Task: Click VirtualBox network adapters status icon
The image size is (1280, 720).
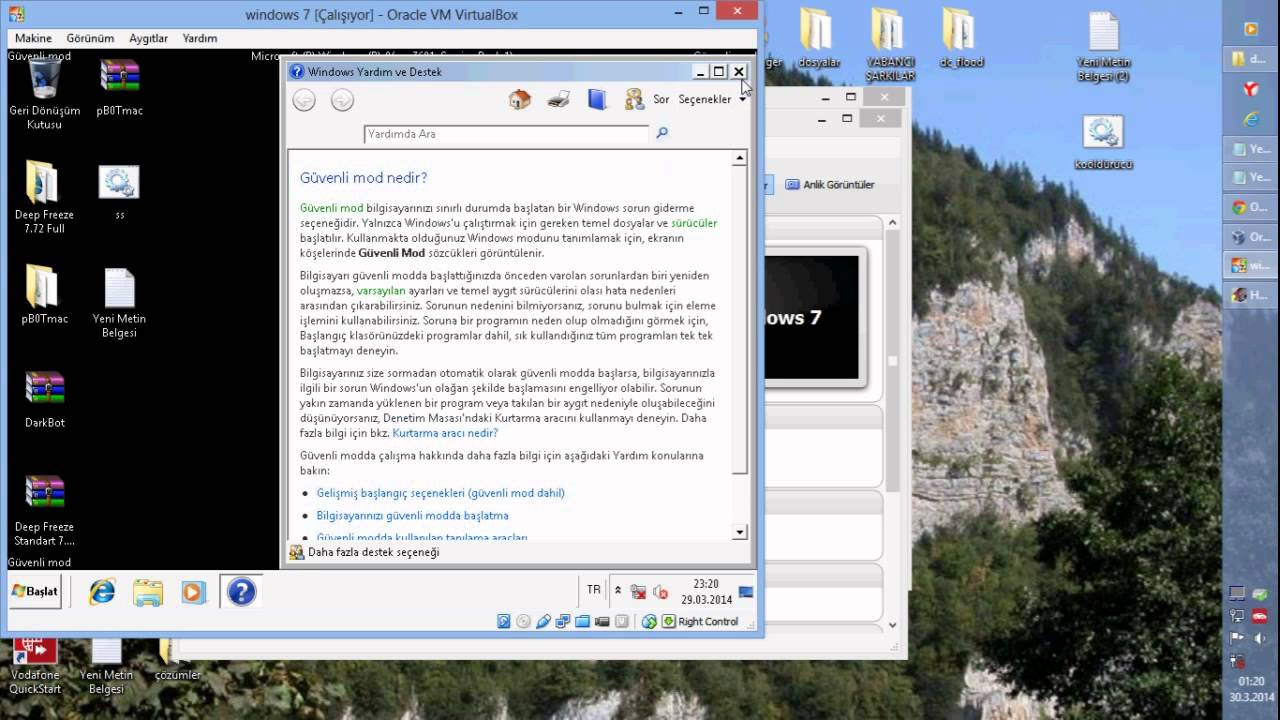Action: point(563,621)
